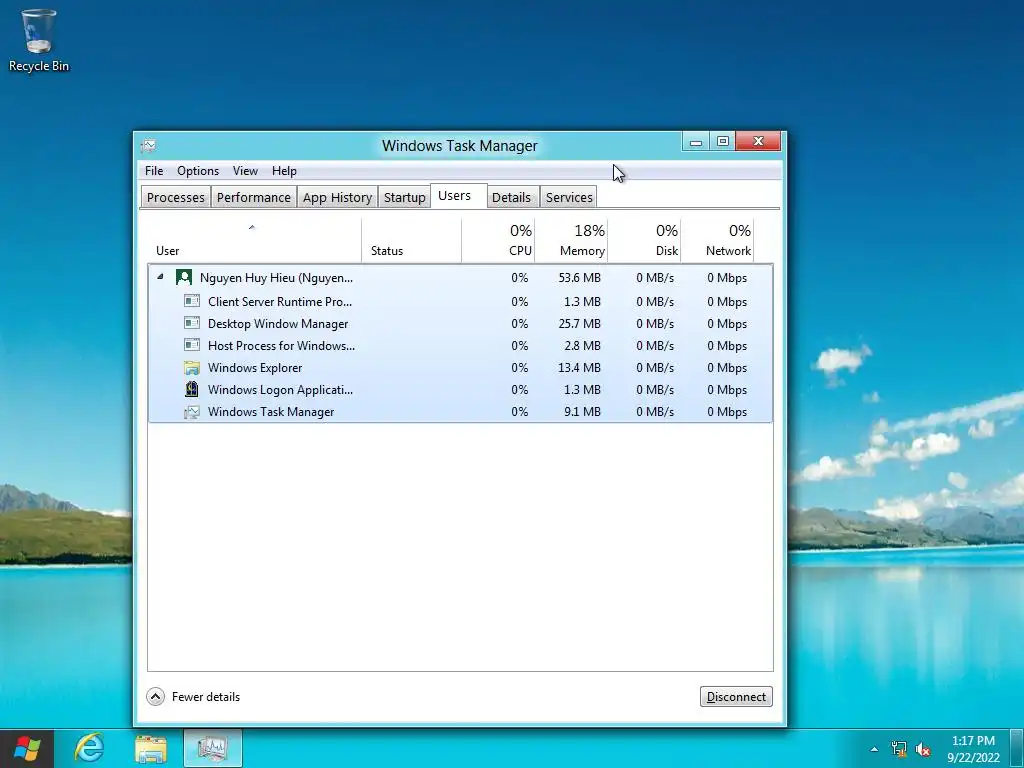Click the 53.6 MB memory value
1024x768 pixels.
579,278
